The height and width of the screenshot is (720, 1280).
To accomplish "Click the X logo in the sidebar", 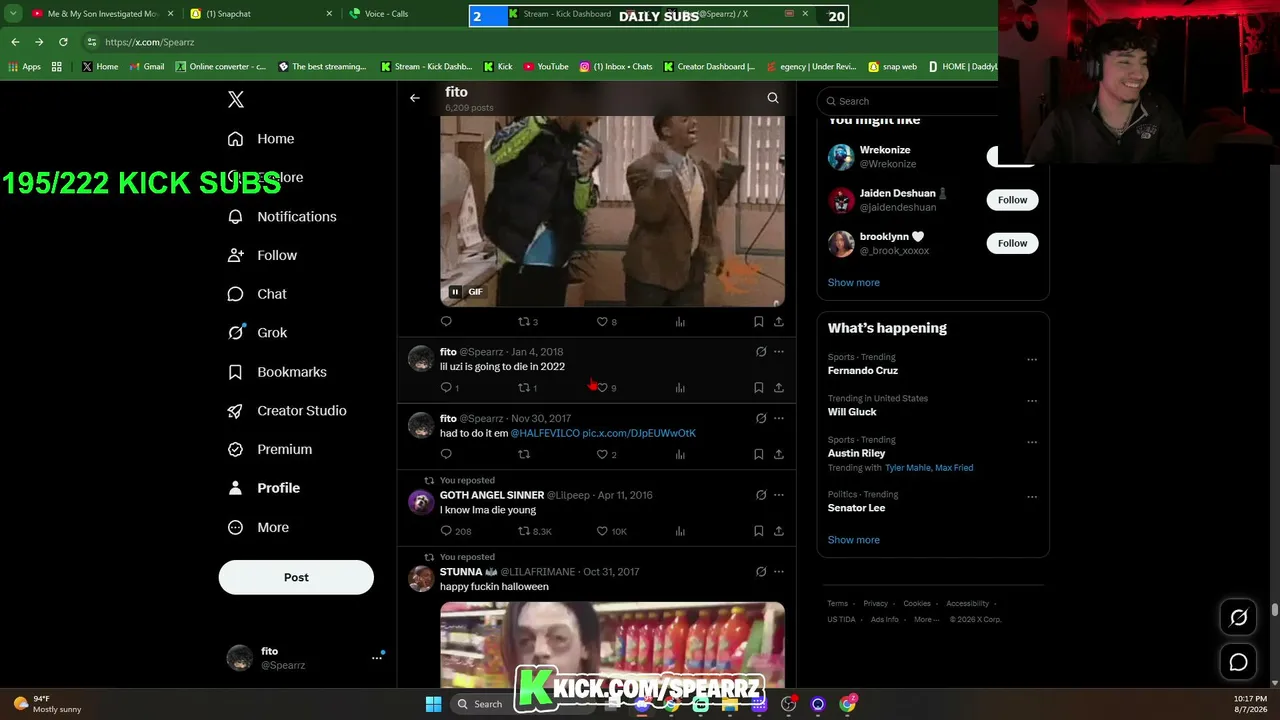I will 236,99.
